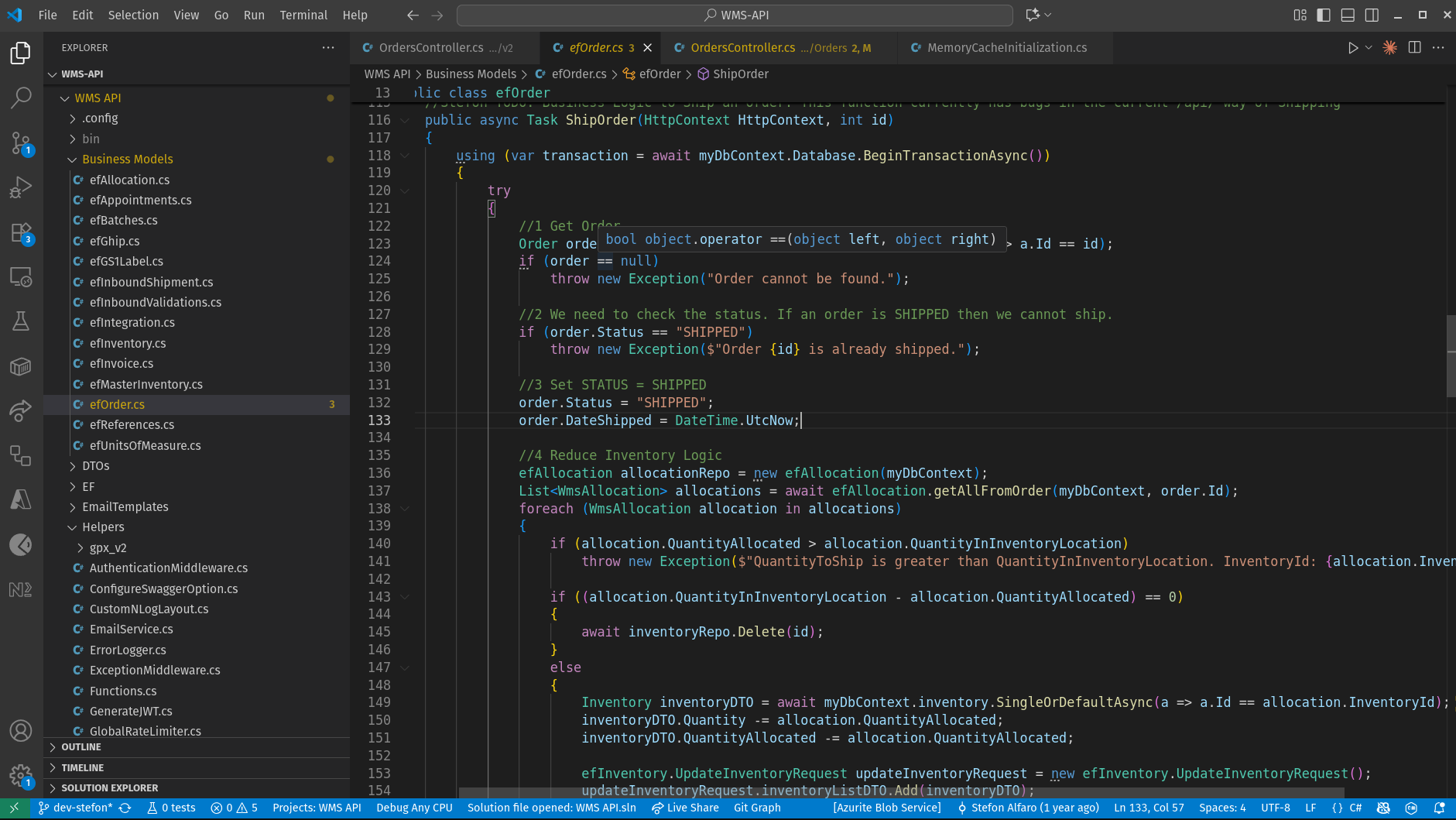Open the Terminal menu
The image size is (1456, 820).
point(303,15)
